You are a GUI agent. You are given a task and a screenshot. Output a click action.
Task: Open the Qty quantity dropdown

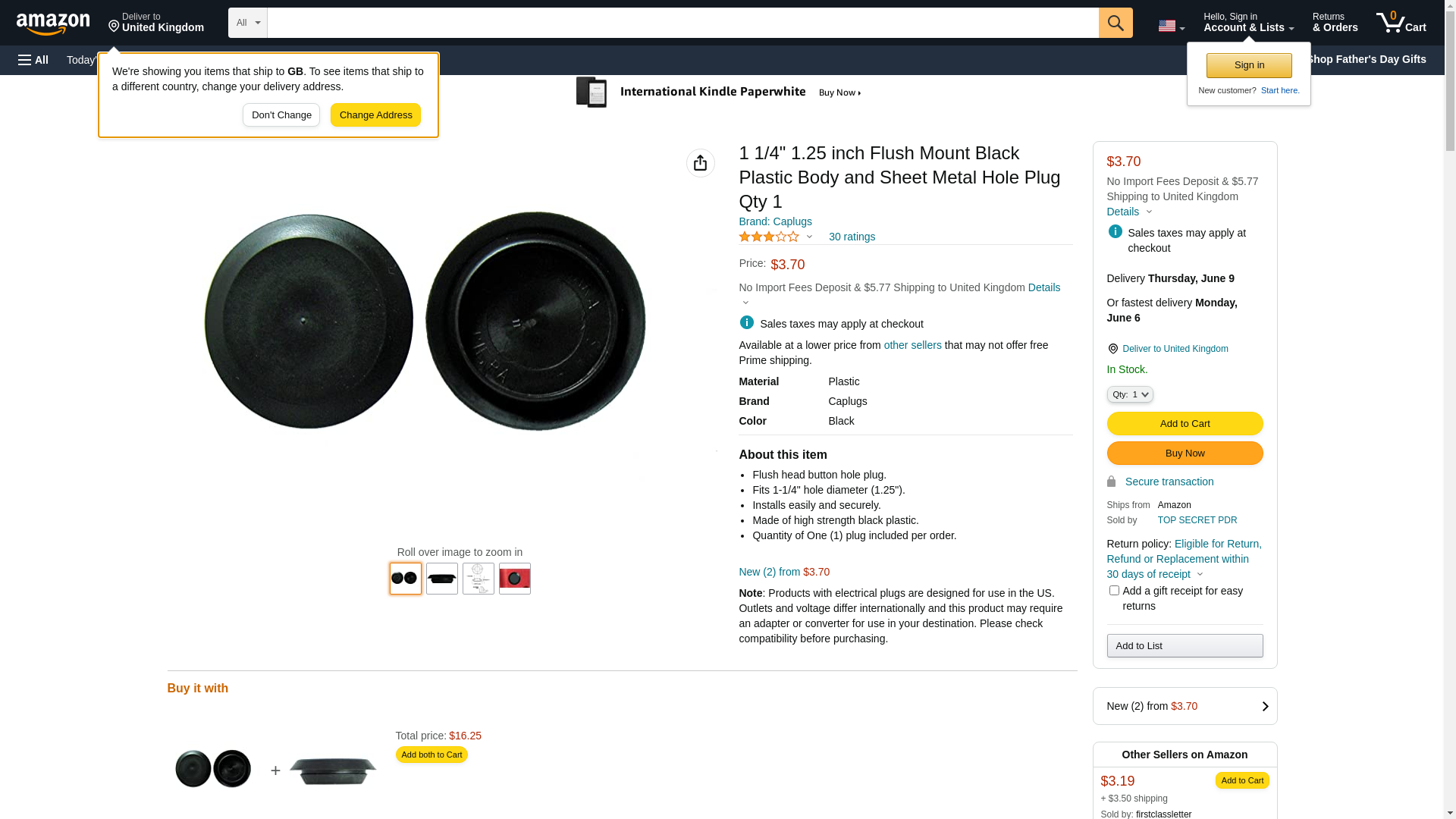(x=1129, y=394)
